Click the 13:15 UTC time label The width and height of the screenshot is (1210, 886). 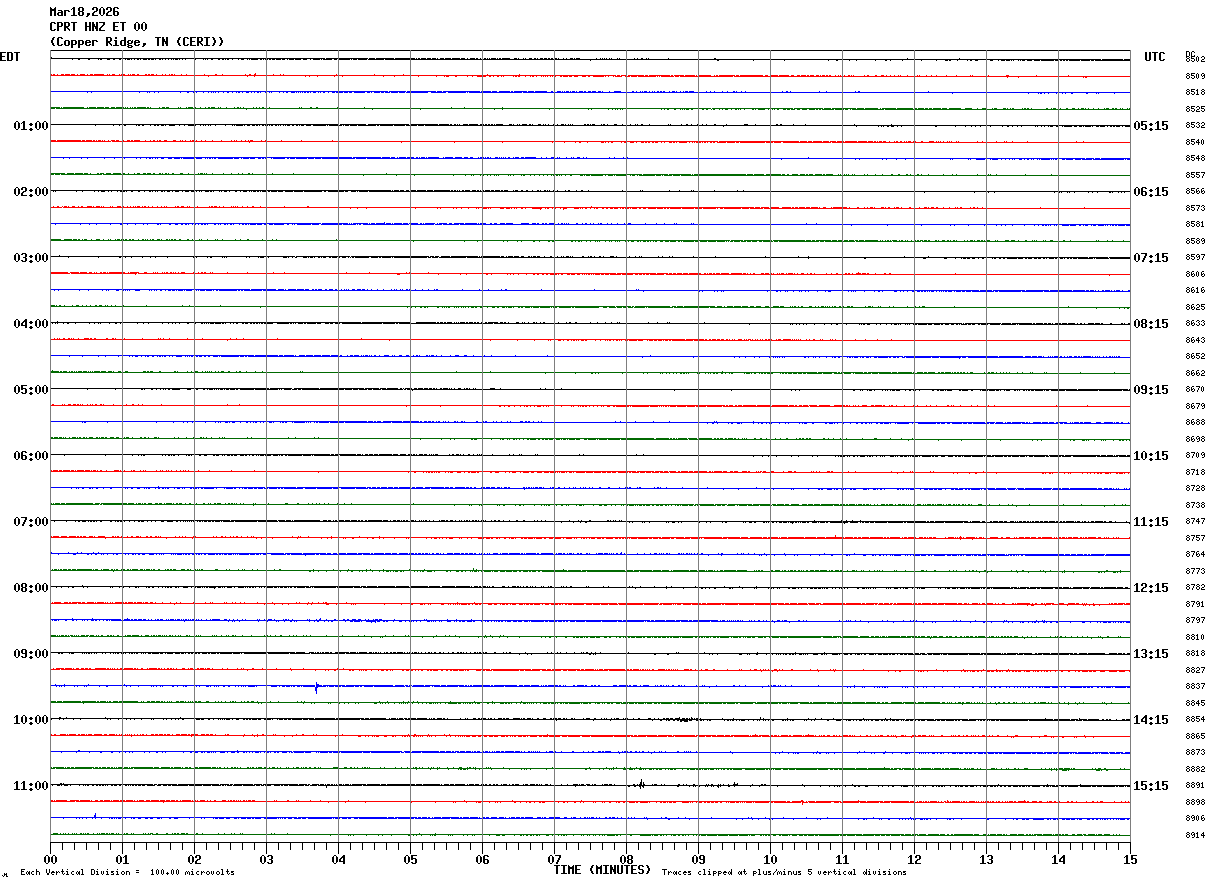(x=1150, y=654)
